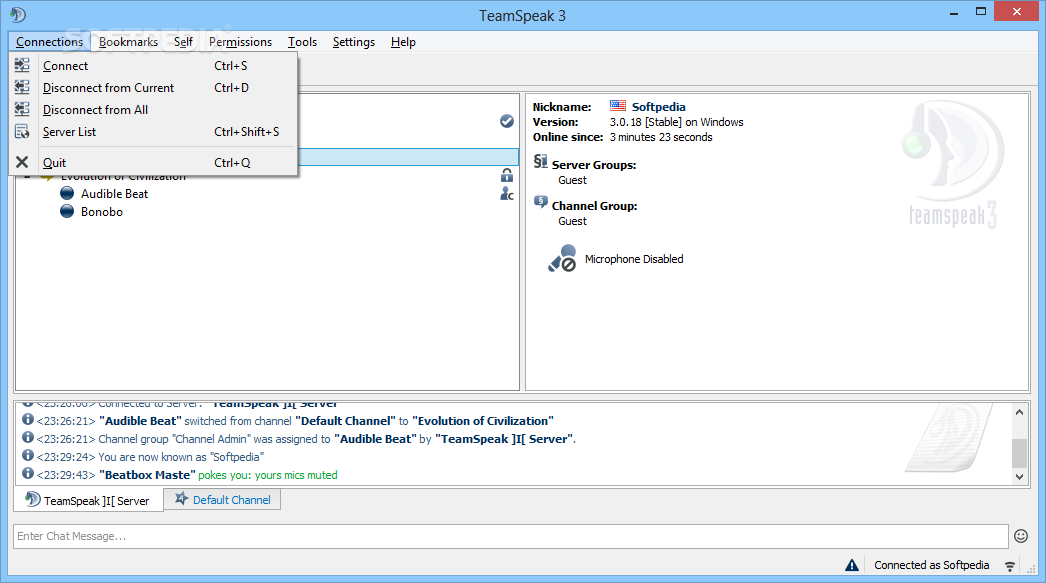Switch to the Default Channel chat tab
1046x583 pixels.
coord(222,500)
